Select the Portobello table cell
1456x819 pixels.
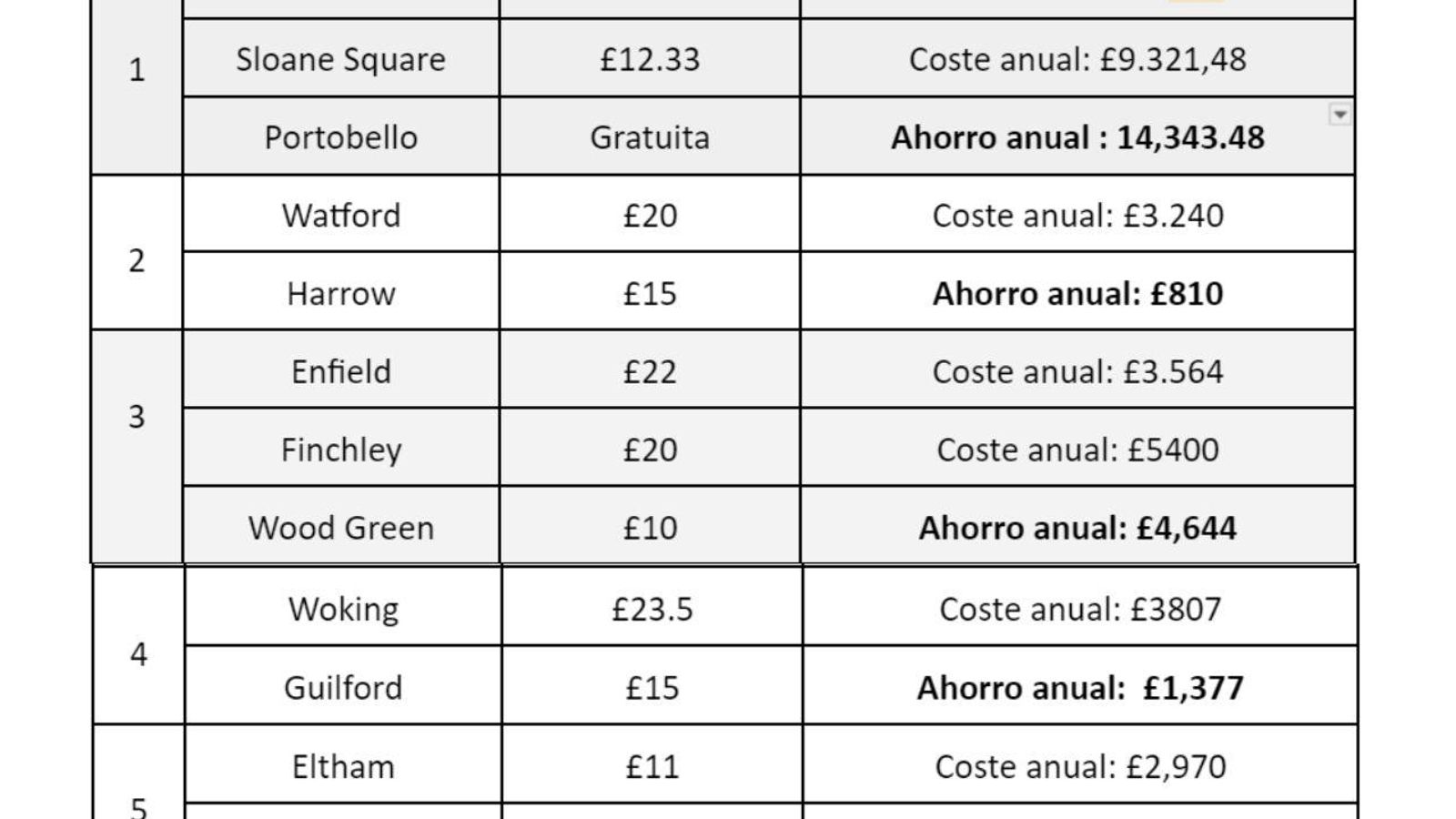tap(340, 137)
